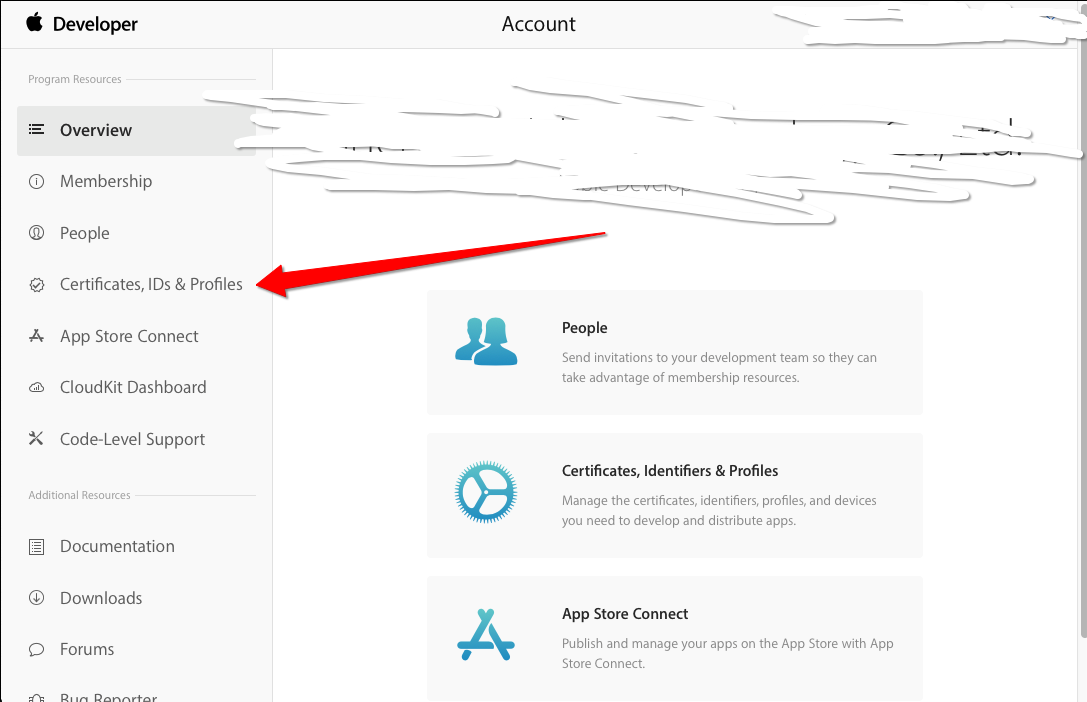
Task: Open CloudKit Dashboard in the sidebar
Action: point(133,387)
